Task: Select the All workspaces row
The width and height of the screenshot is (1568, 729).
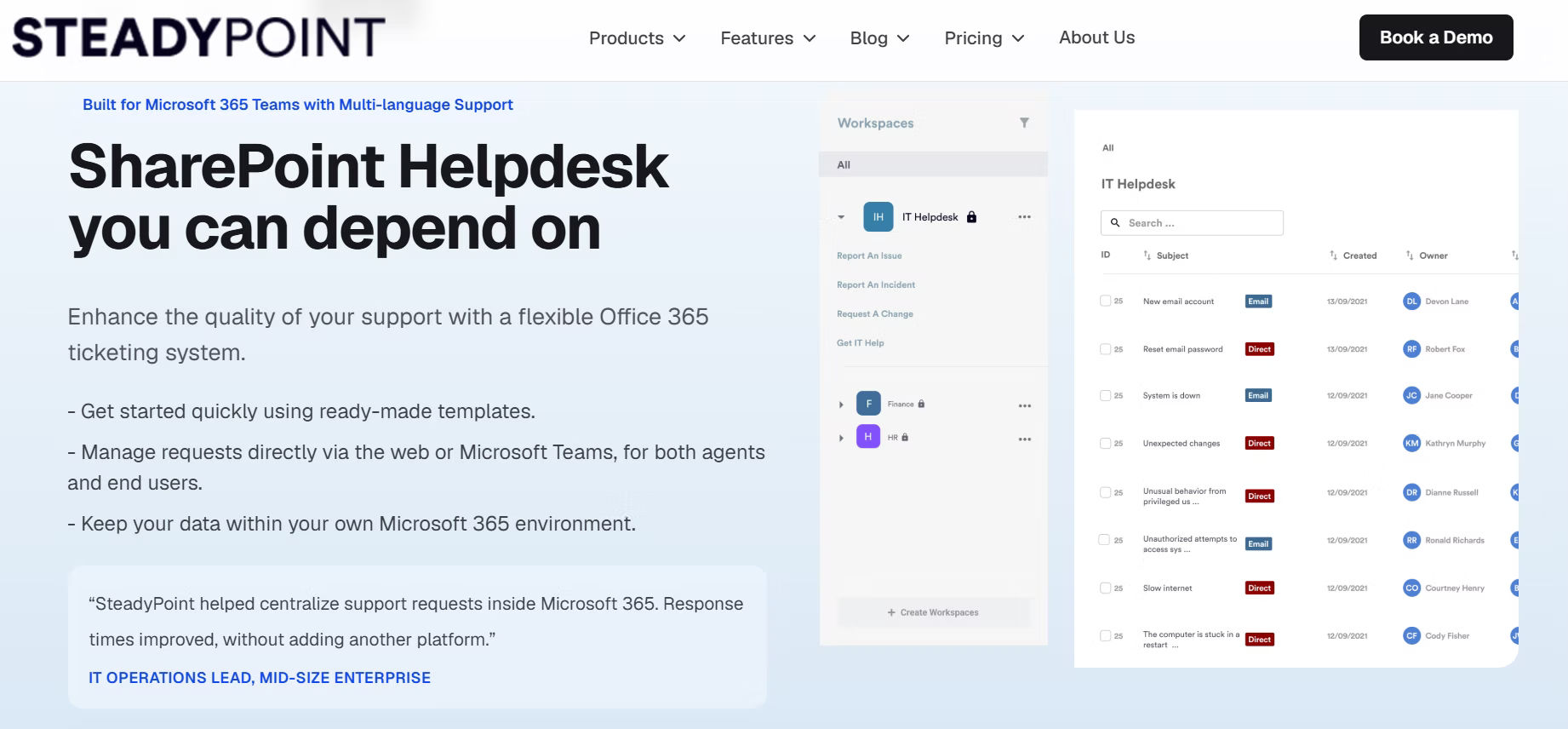Action: tap(933, 164)
